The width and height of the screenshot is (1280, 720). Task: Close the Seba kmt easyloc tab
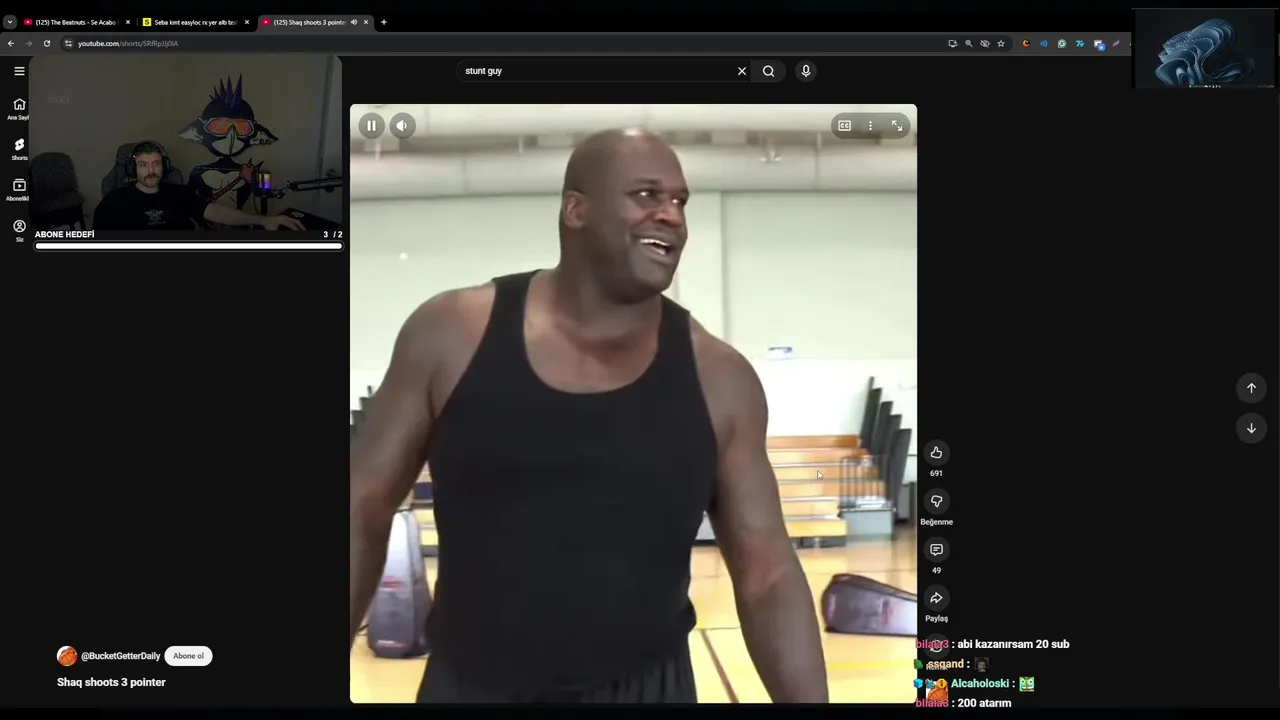coord(247,22)
